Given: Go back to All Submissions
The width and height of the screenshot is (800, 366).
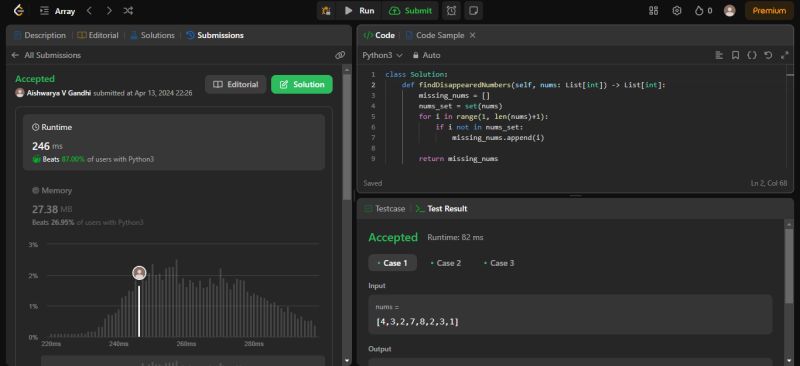Looking at the screenshot, I should click(x=46, y=55).
